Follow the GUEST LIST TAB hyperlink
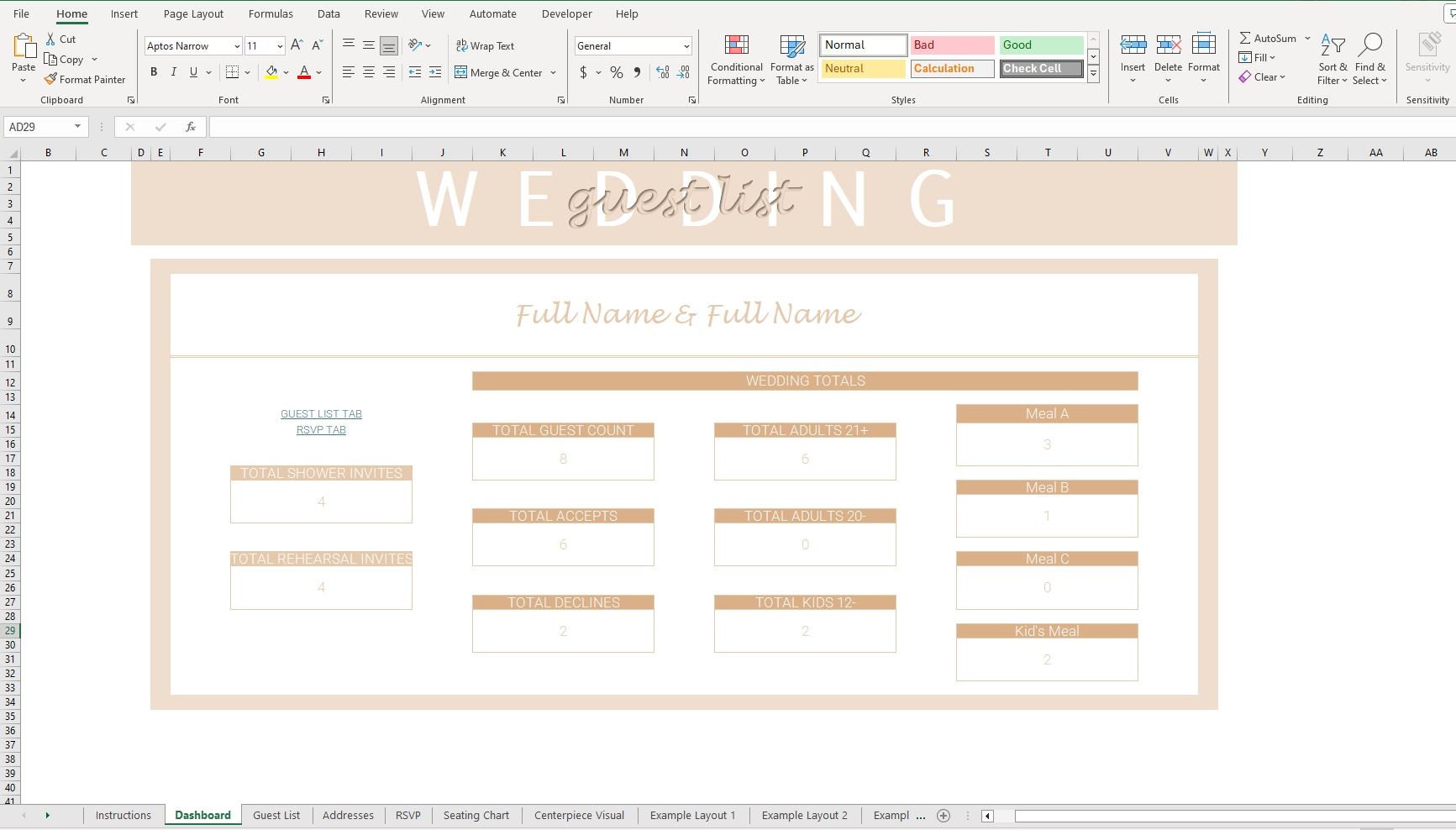Image resolution: width=1456 pixels, height=830 pixels. point(321,413)
